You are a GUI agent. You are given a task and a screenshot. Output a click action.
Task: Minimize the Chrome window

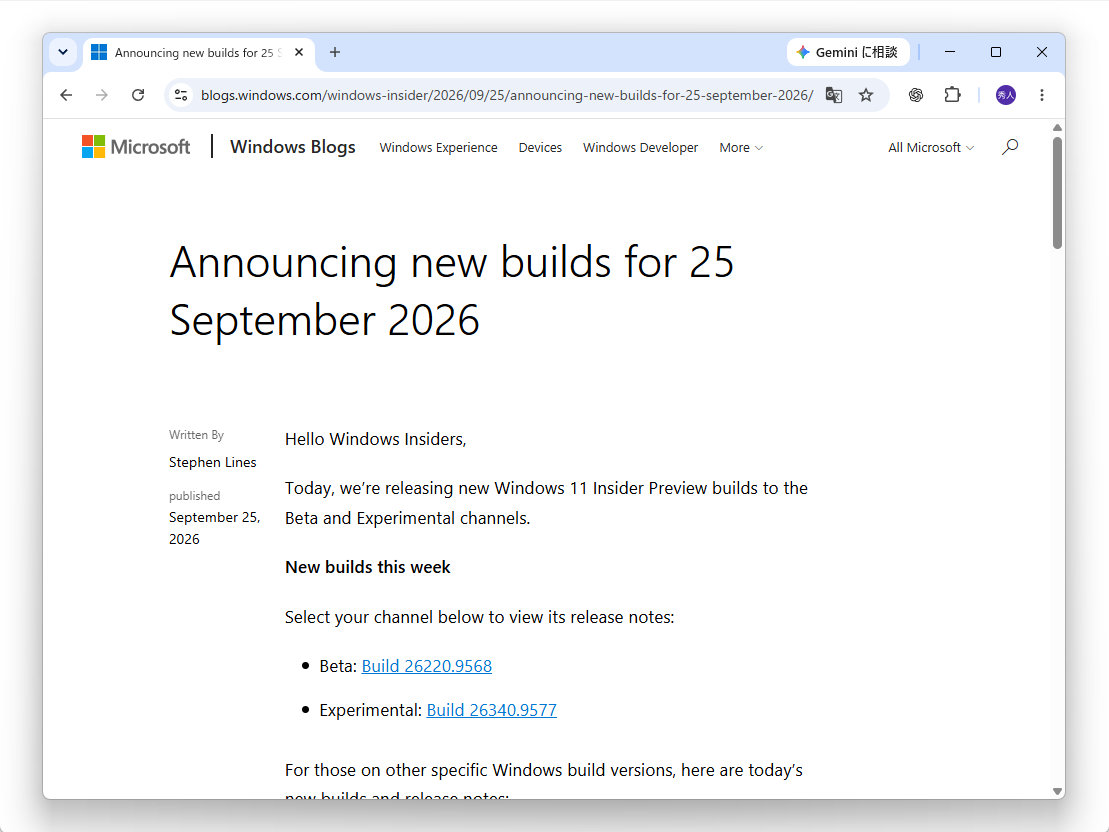click(x=950, y=52)
